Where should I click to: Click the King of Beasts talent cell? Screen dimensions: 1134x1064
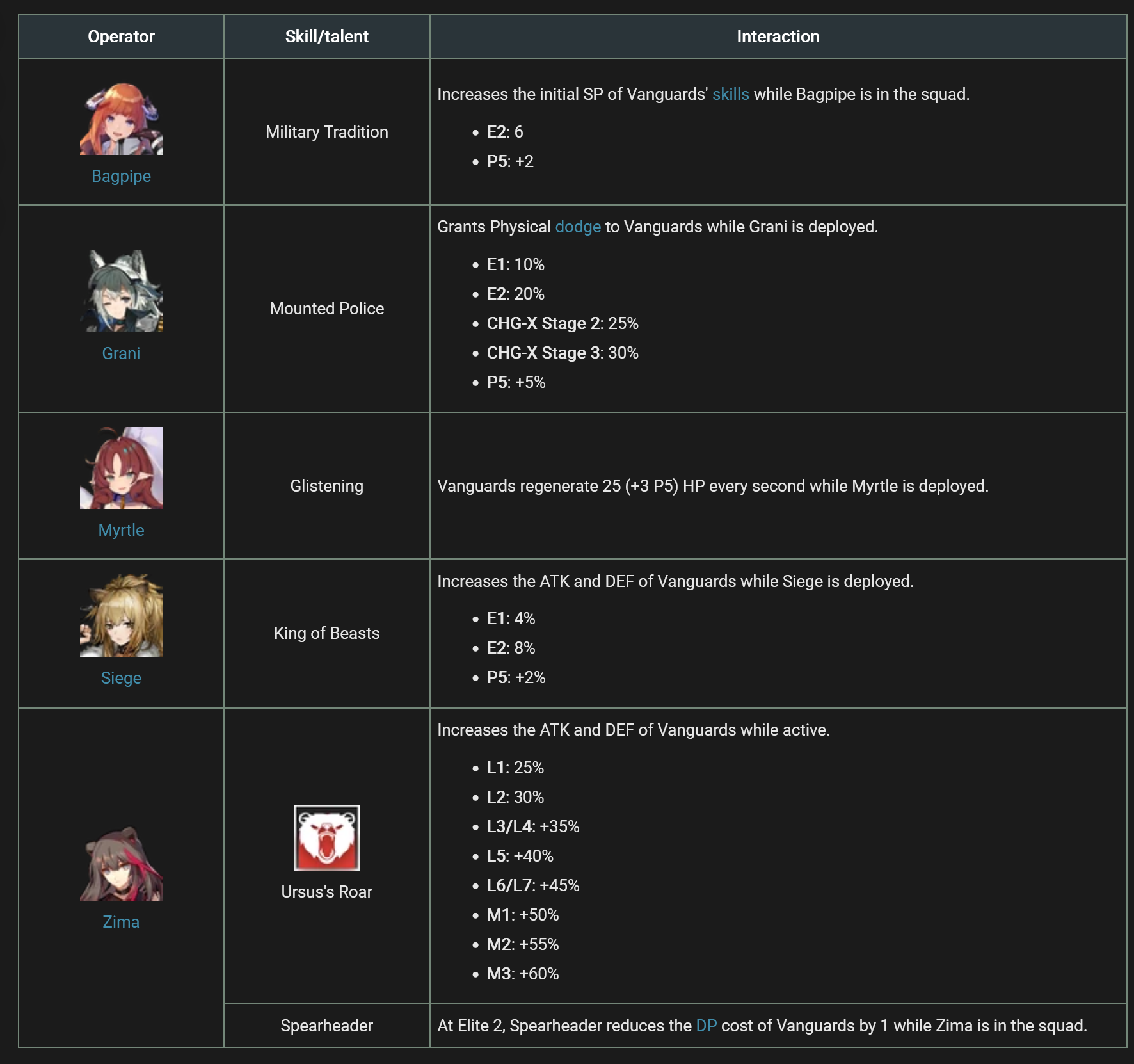click(x=326, y=633)
